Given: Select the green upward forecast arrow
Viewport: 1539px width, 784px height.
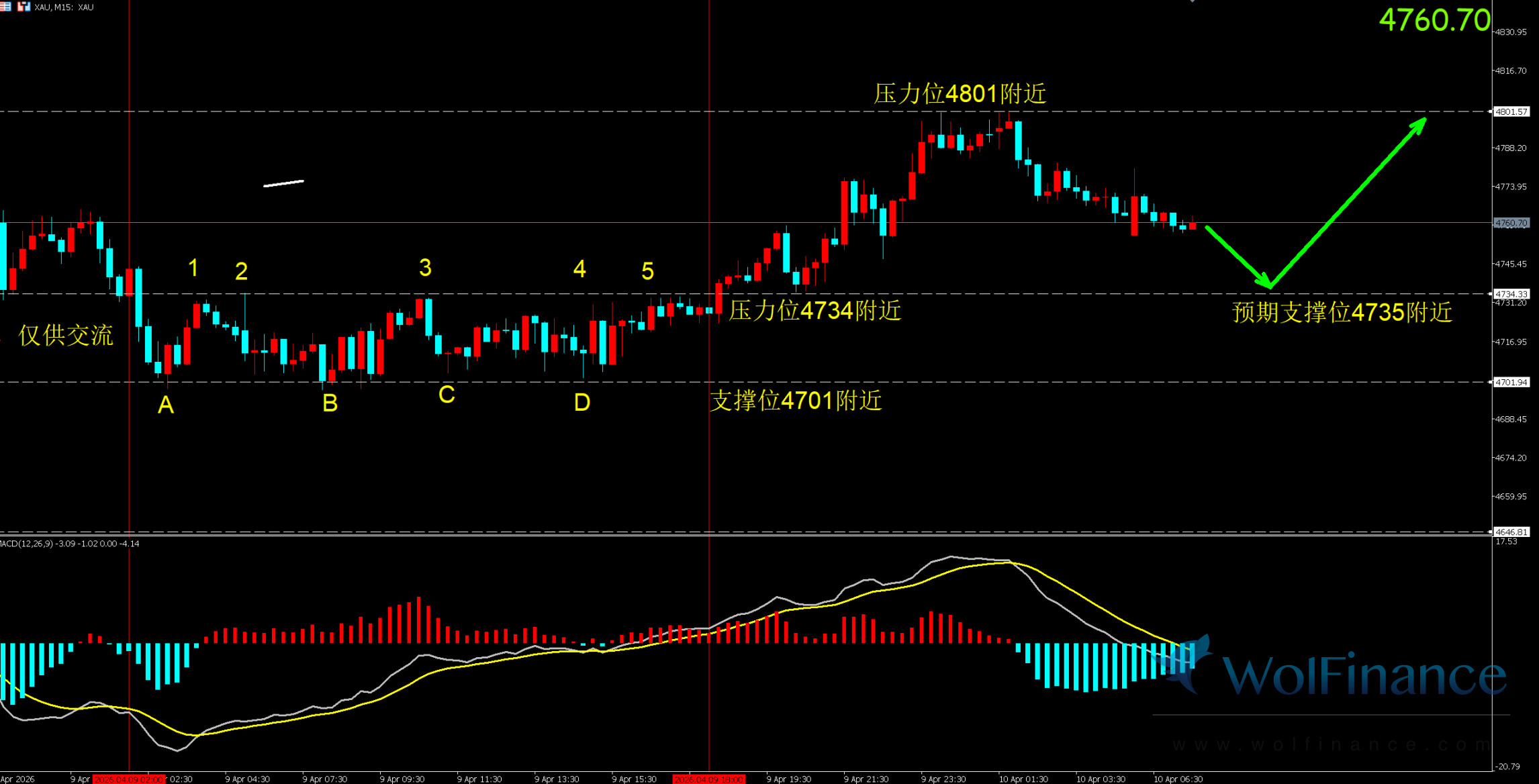Looking at the screenshot, I should tap(1350, 201).
